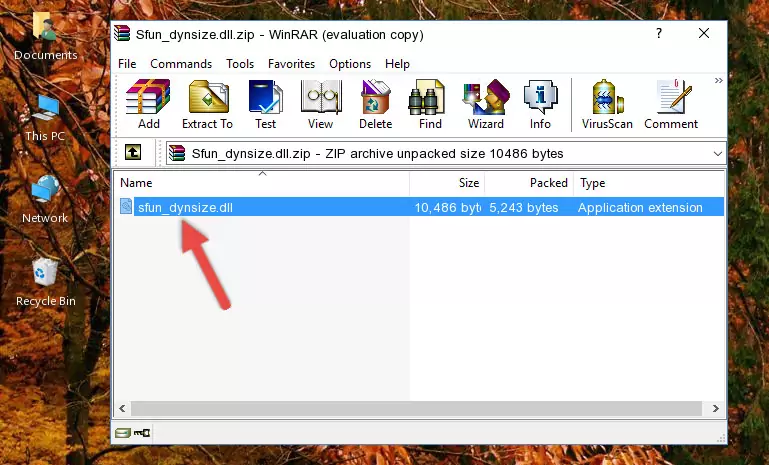Click the drive icon in status bar
The height and width of the screenshot is (465, 769).
pyautogui.click(x=123, y=433)
